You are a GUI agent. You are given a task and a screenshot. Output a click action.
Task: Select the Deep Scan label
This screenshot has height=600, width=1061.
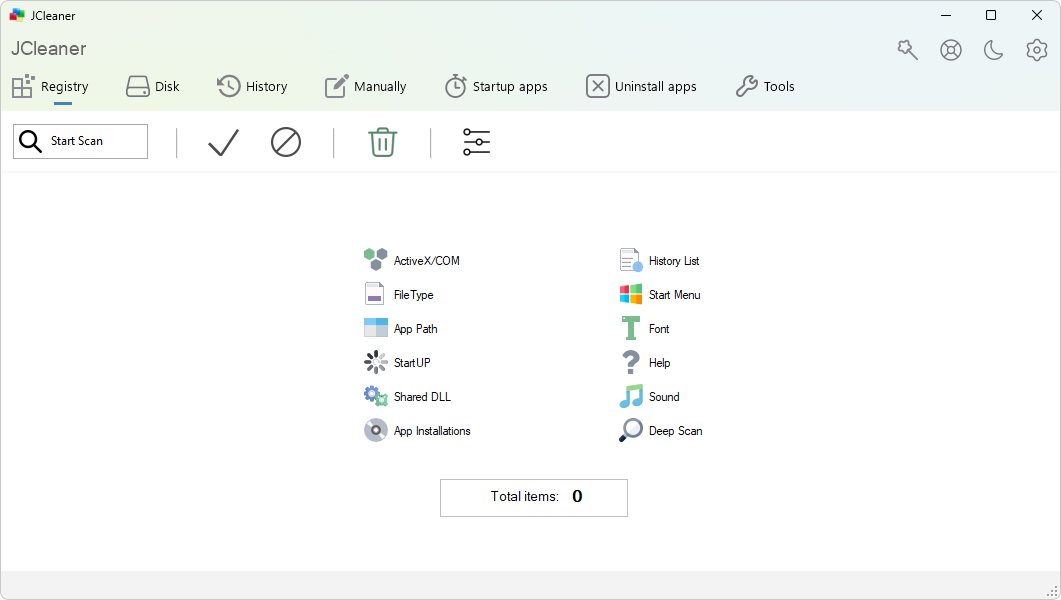coord(675,431)
